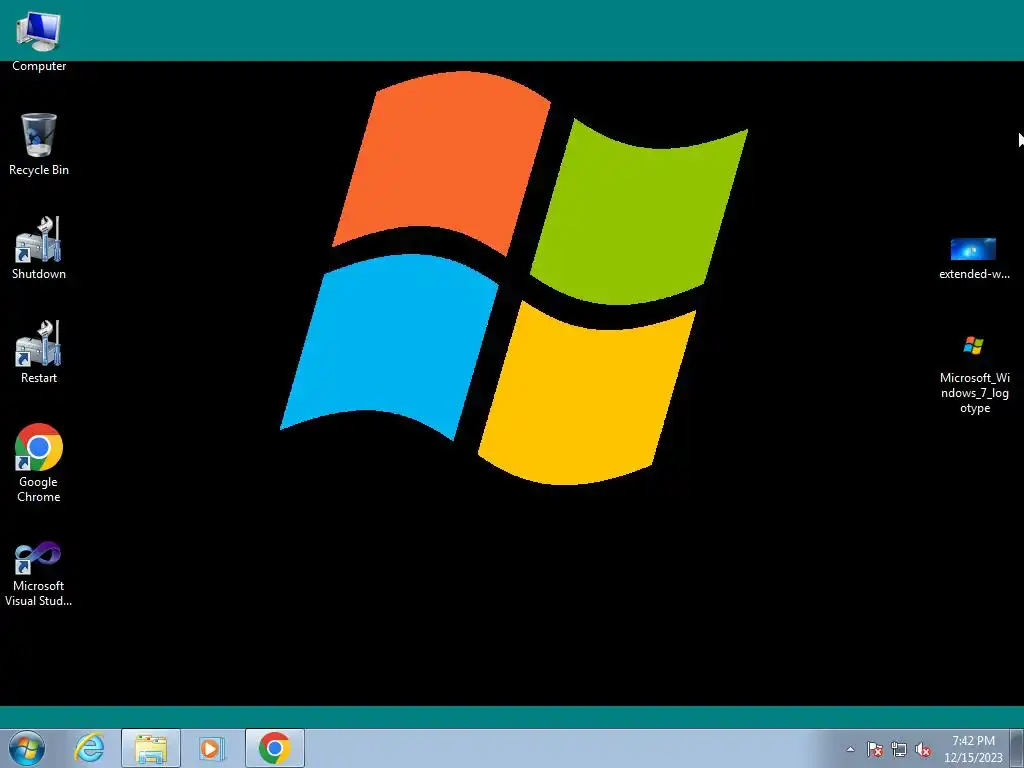Open Windows Explorer from taskbar

(x=151, y=748)
